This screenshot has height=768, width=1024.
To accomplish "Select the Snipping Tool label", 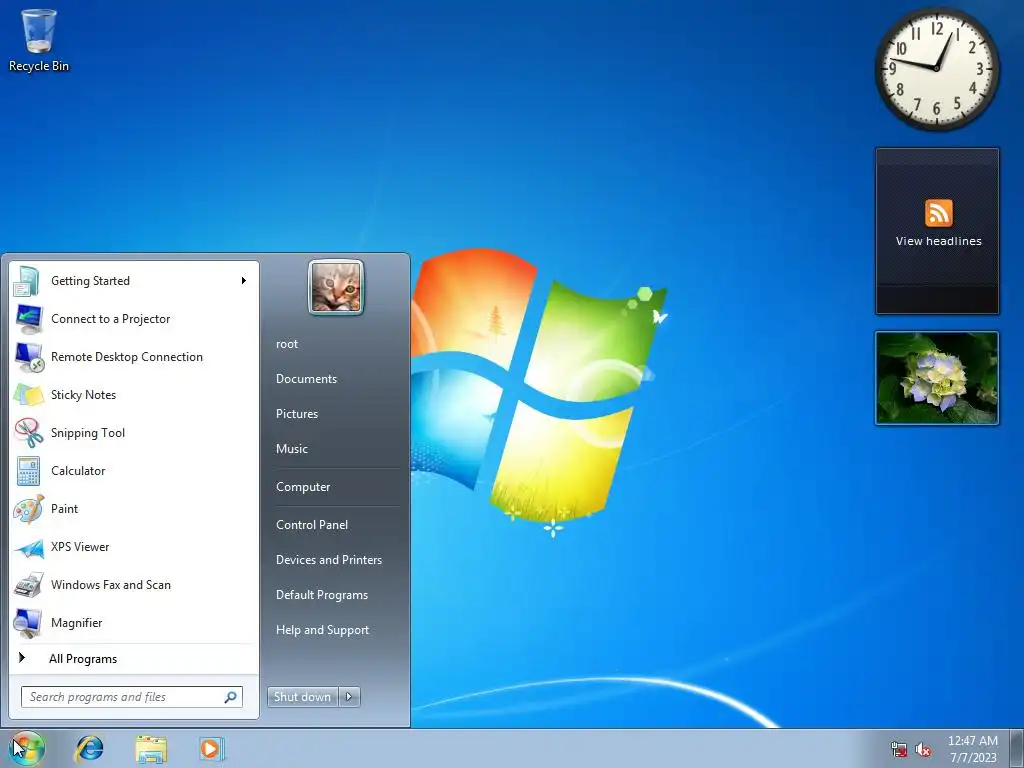I will pos(88,433).
